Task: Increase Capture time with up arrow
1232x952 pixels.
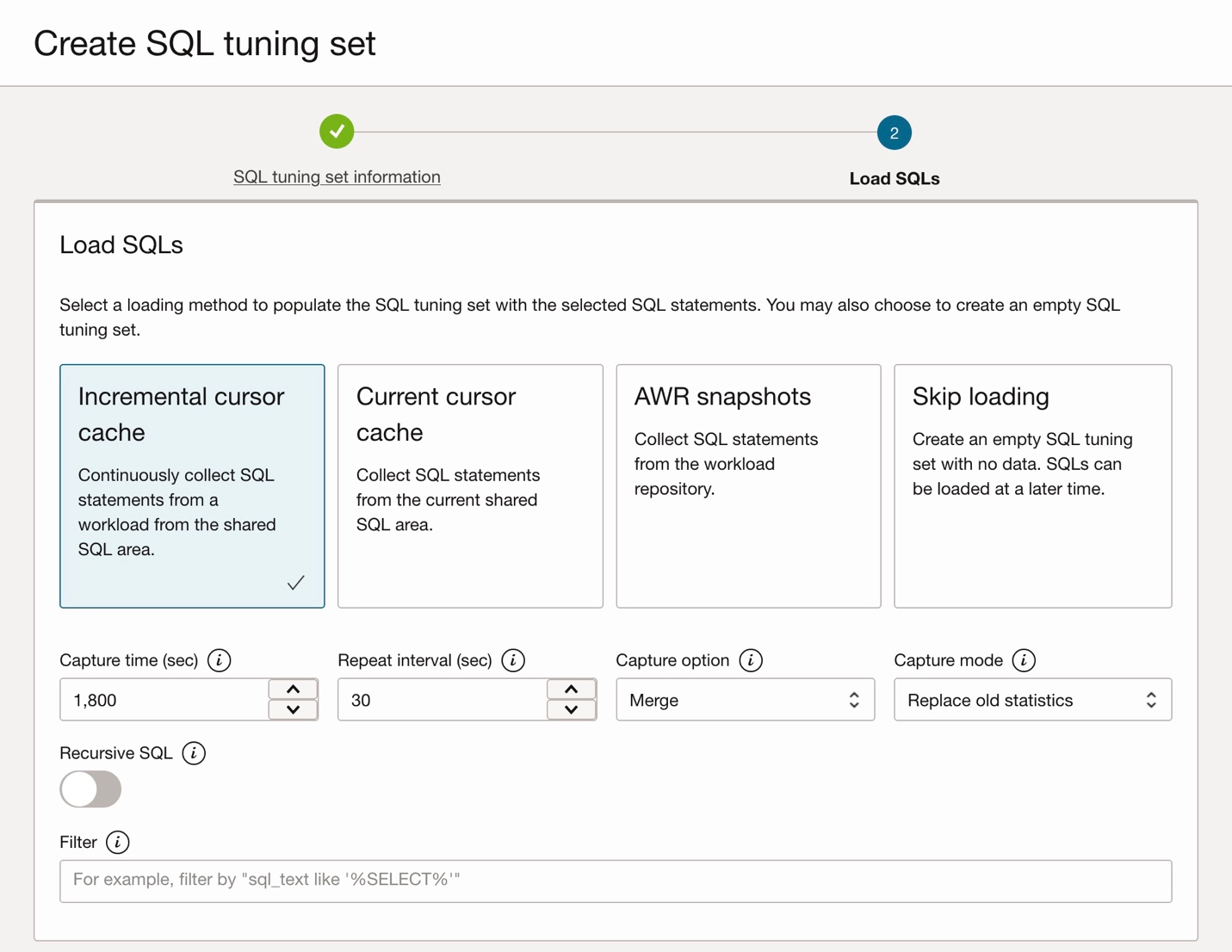Action: pyautogui.click(x=294, y=689)
